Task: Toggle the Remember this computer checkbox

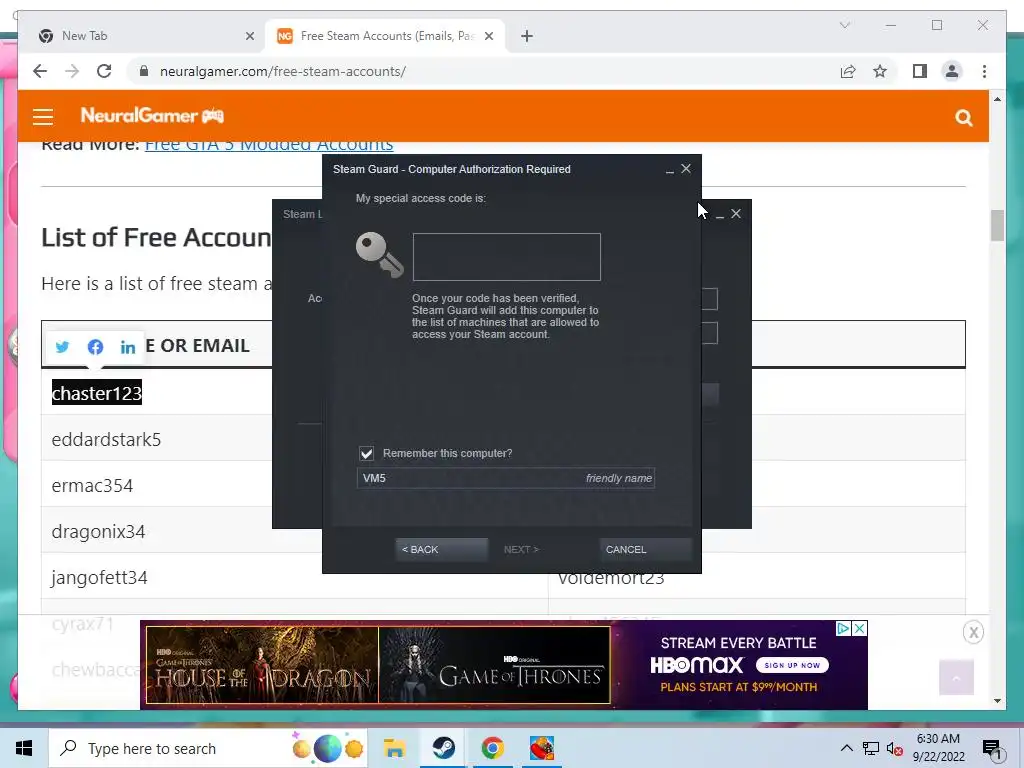Action: tap(366, 453)
